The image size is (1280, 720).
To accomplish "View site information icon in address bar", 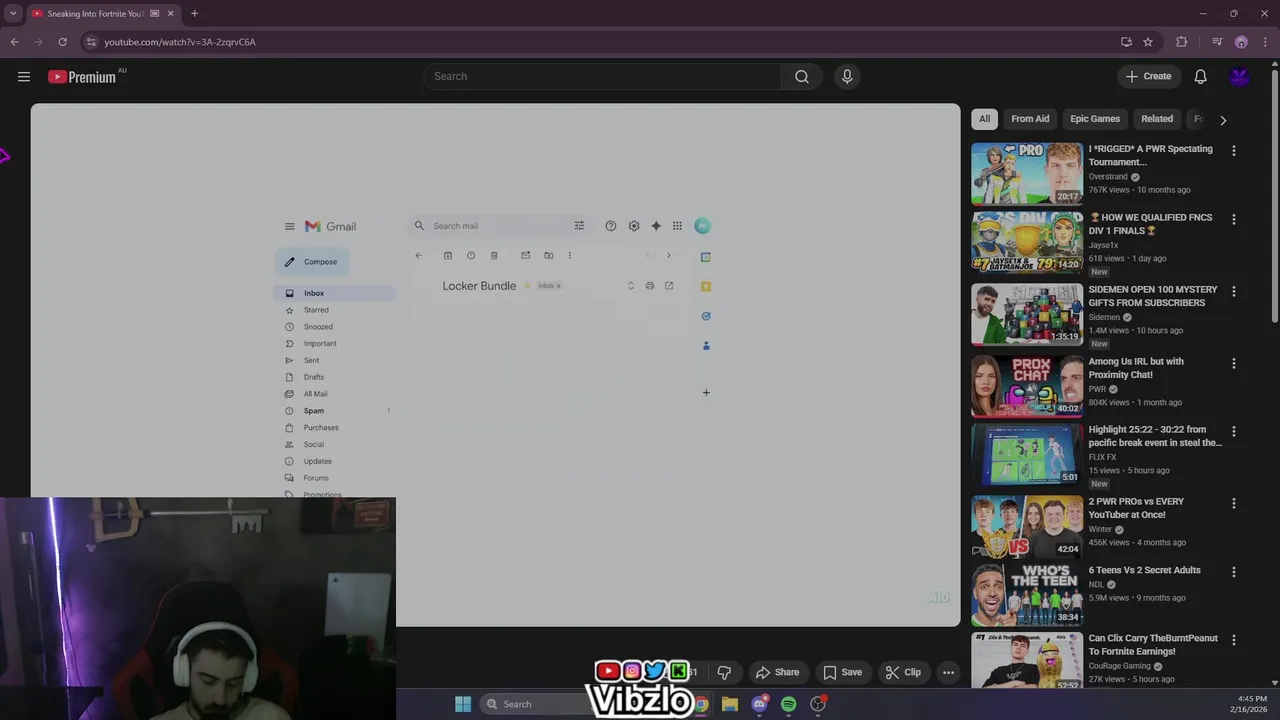I will click(x=91, y=42).
